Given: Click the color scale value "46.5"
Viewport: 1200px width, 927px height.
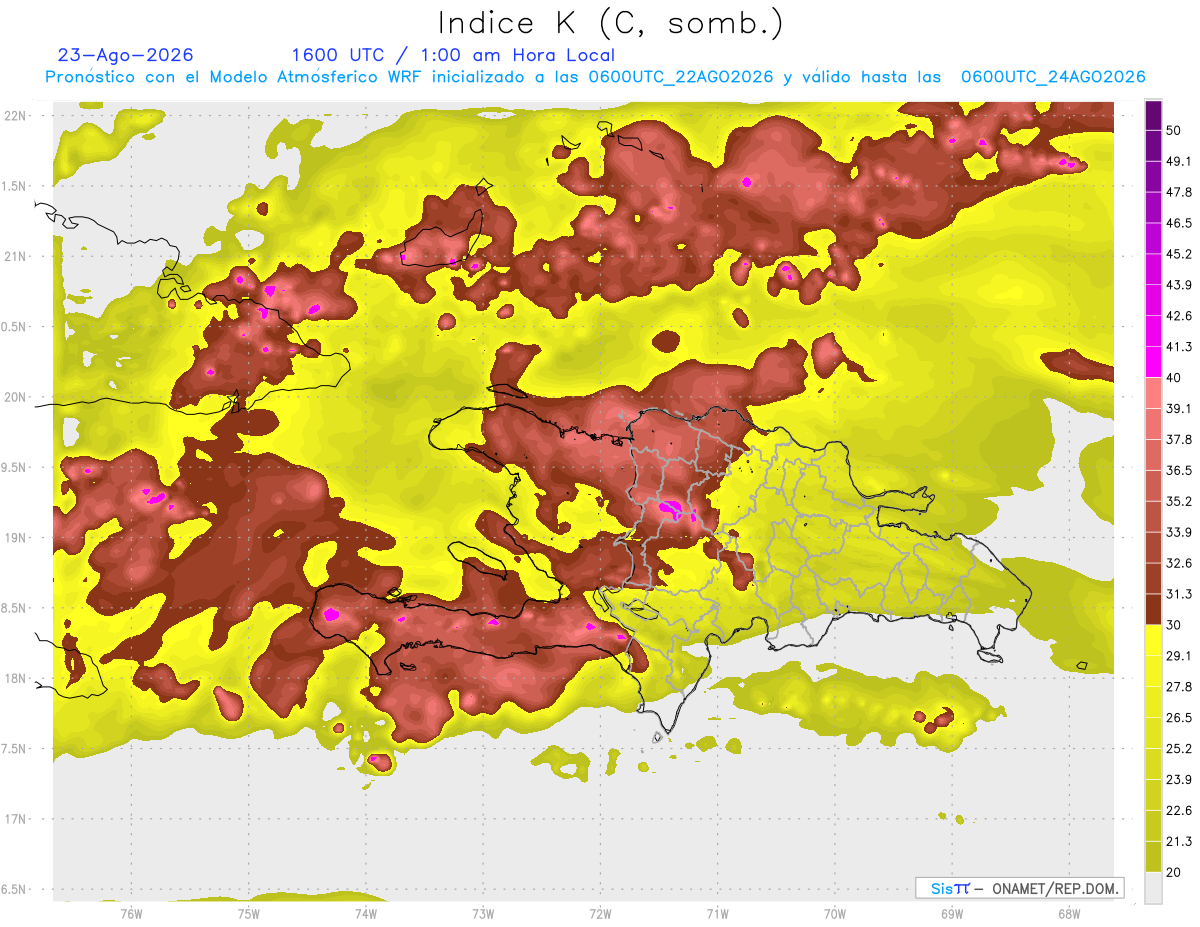Looking at the screenshot, I should pos(1179,223).
